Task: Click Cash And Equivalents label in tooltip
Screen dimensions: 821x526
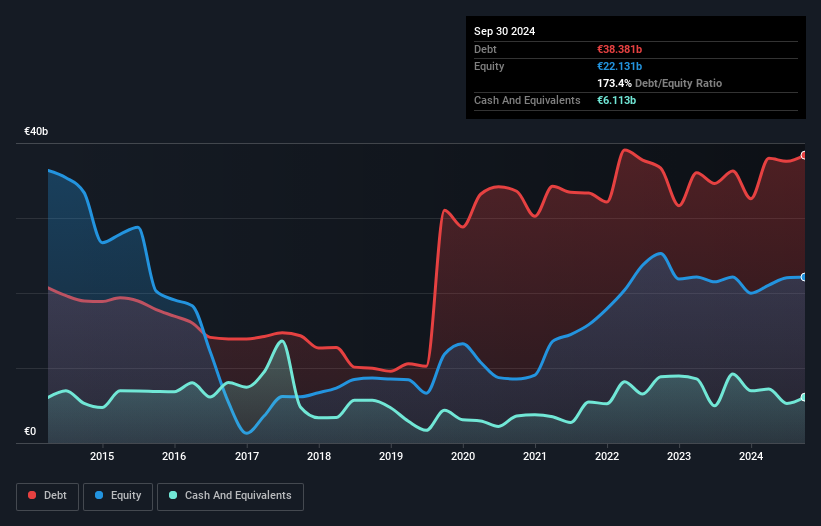Action: pos(527,100)
